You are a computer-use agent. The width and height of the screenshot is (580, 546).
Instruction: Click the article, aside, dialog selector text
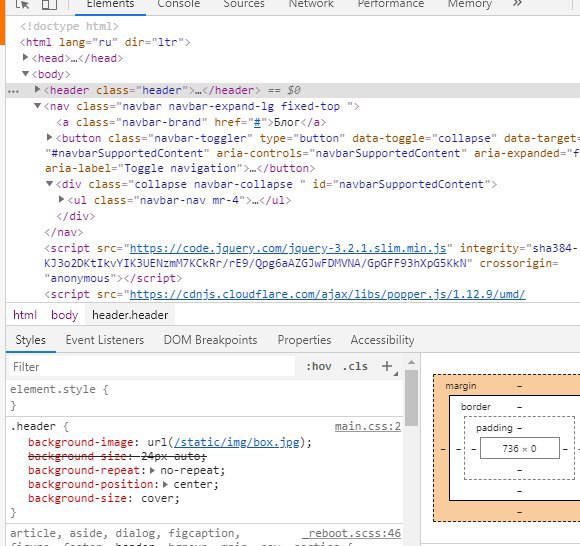click(x=125, y=533)
